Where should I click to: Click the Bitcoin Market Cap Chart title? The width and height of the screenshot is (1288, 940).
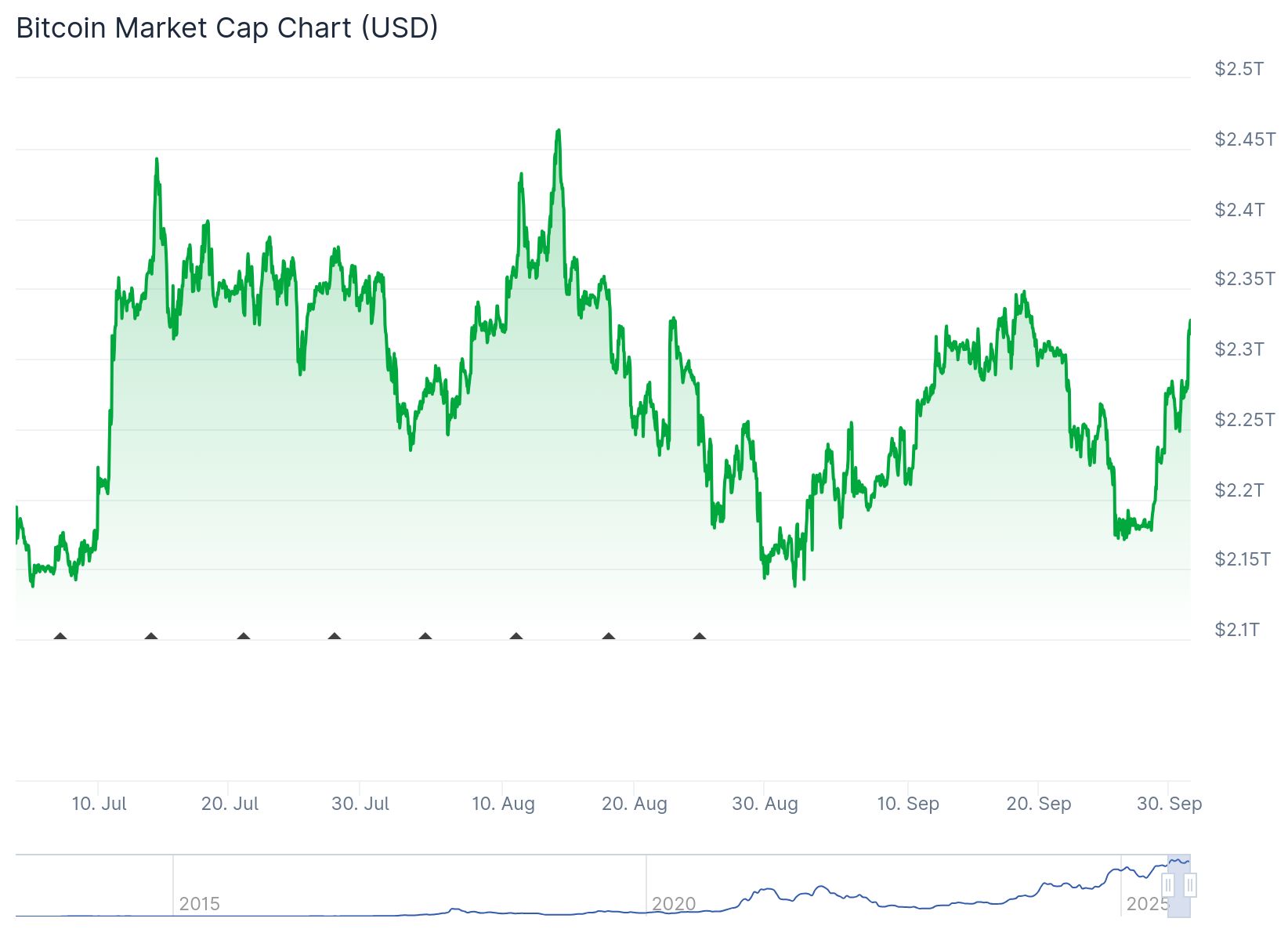227,28
